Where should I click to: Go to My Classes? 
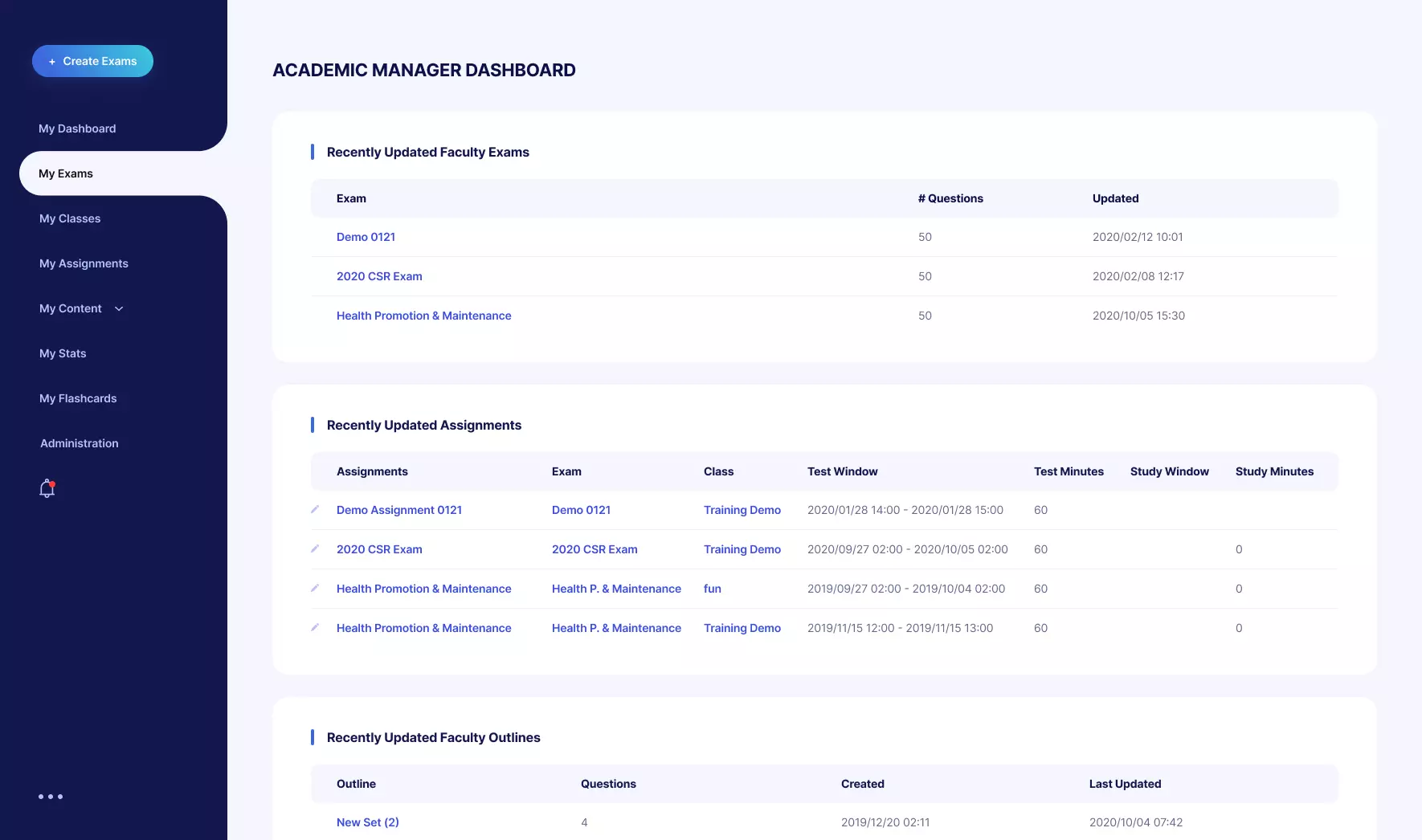(70, 218)
